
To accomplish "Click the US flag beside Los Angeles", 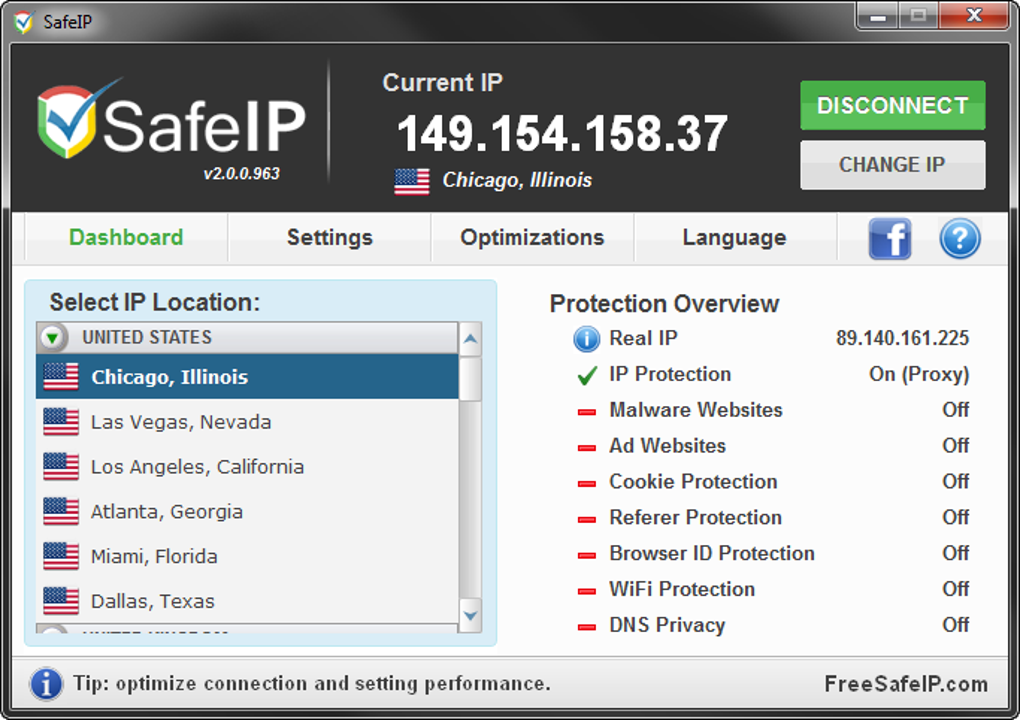I will pyautogui.click(x=61, y=466).
